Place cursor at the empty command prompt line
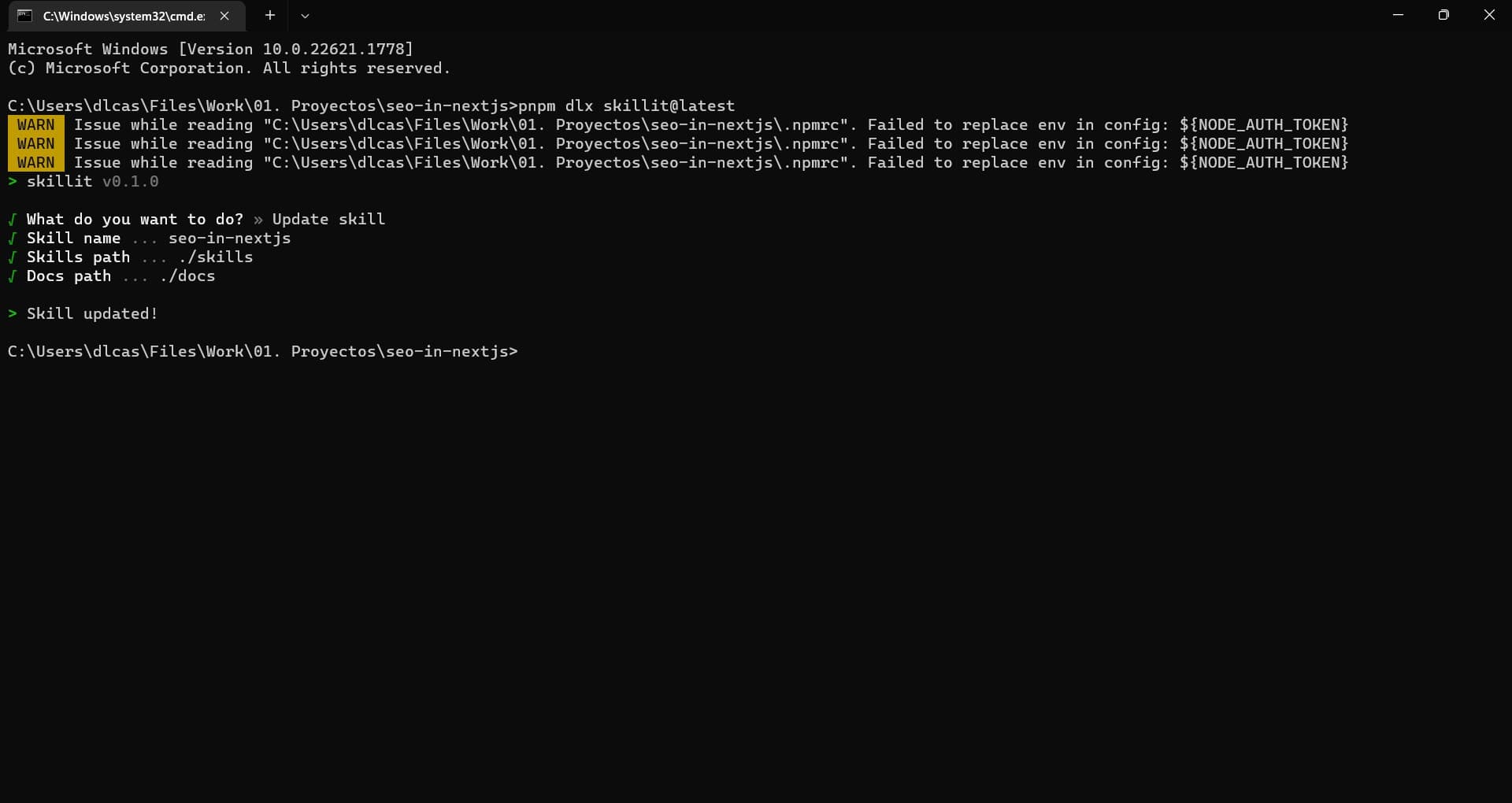Viewport: 1512px width, 803px height. [528, 351]
